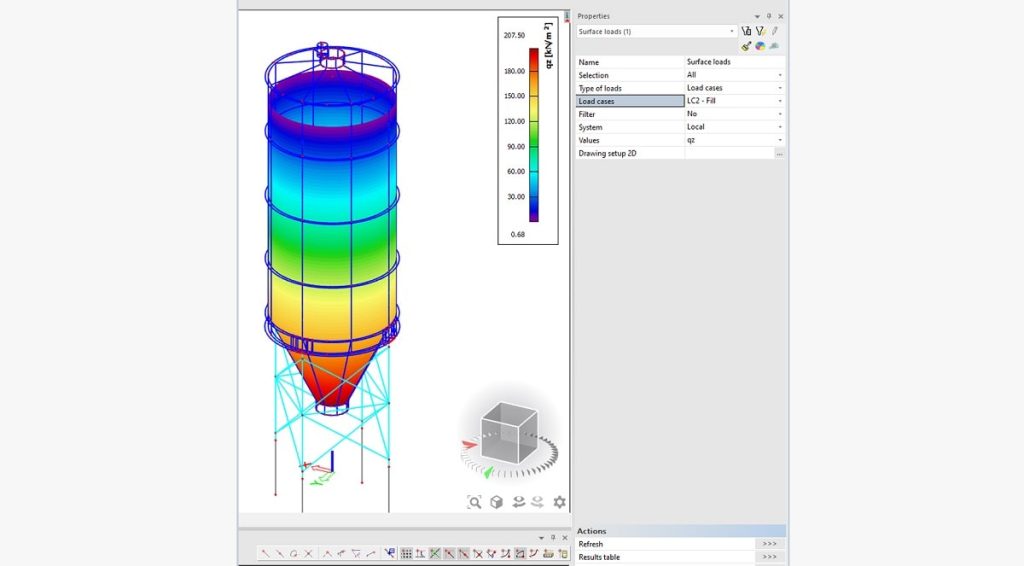Click the red X icon right of highlighted snaps

click(478, 554)
